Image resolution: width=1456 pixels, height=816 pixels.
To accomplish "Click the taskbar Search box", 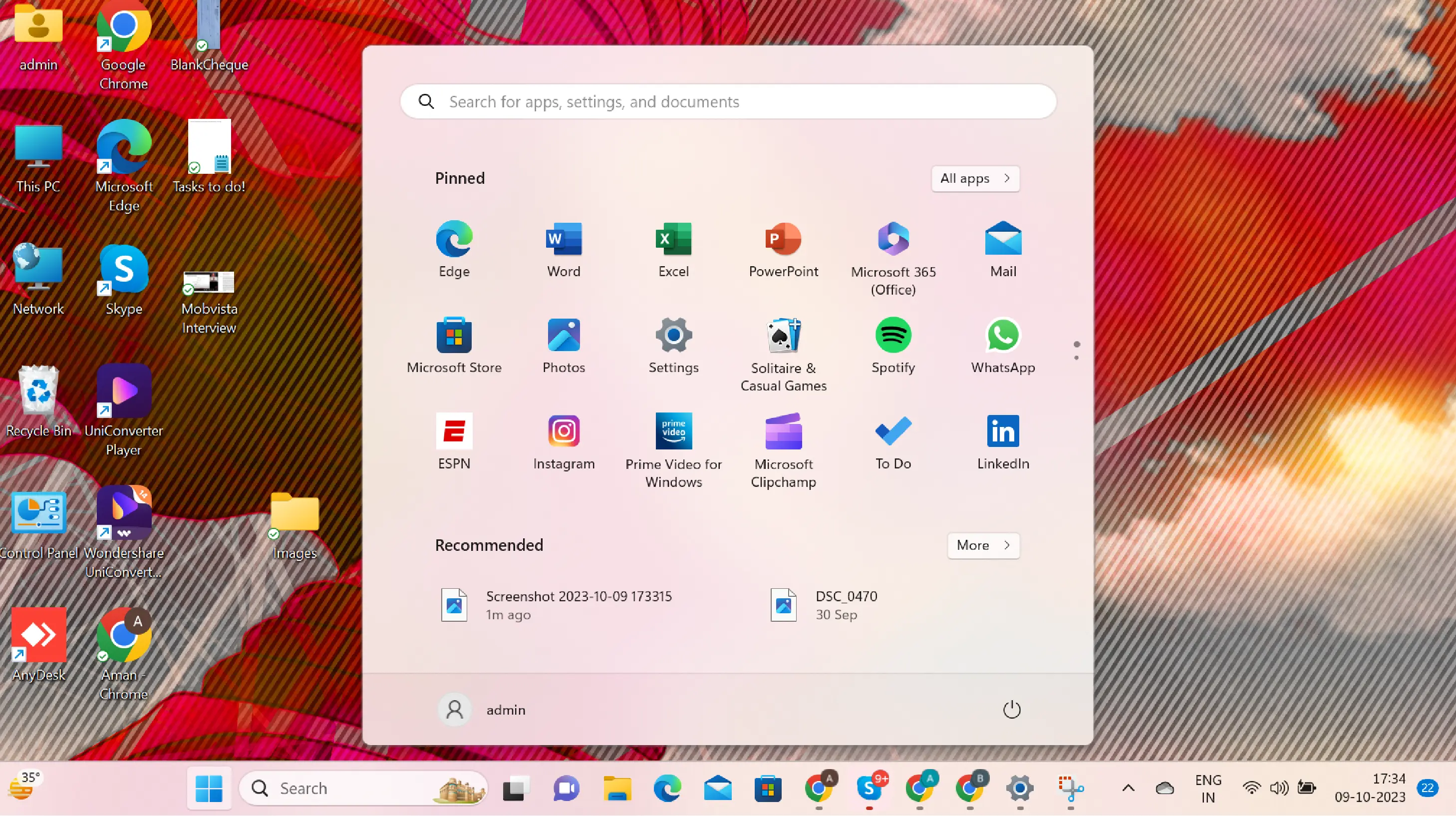I will 363,789.
